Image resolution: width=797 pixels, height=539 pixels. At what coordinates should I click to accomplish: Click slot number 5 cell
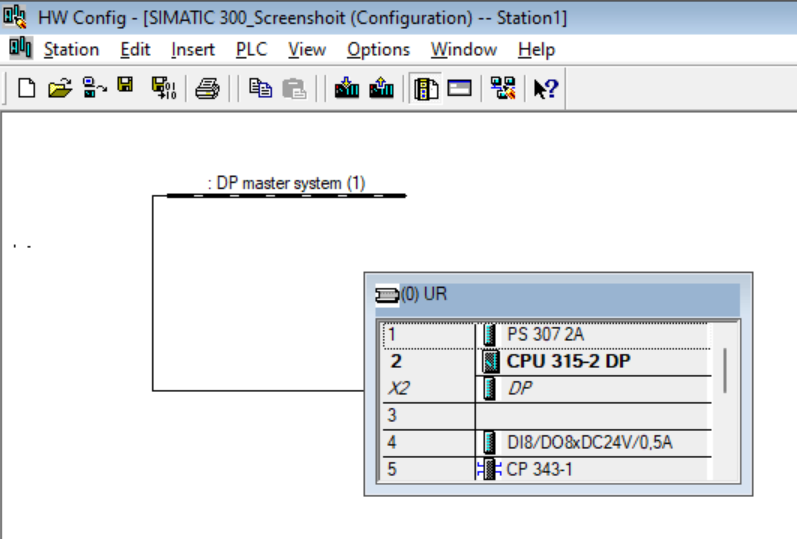tap(428, 469)
